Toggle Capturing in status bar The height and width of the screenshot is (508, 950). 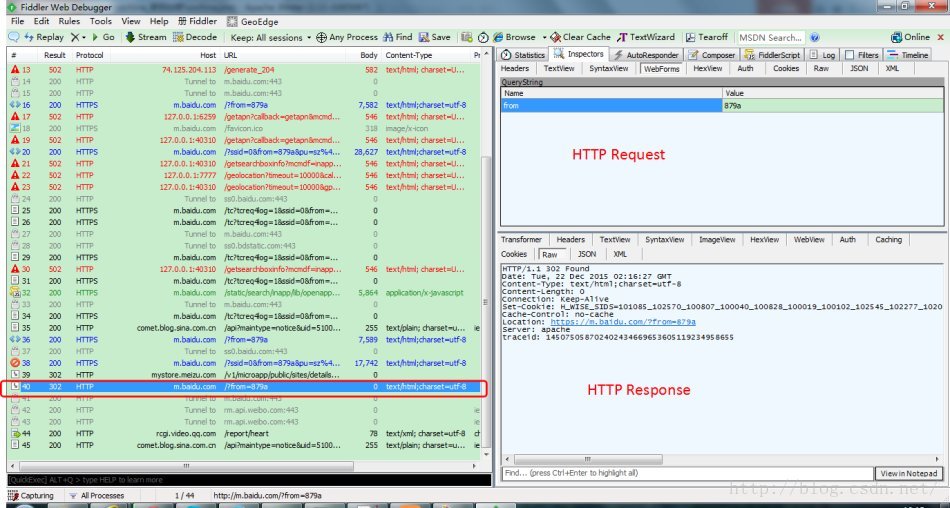(x=32, y=496)
